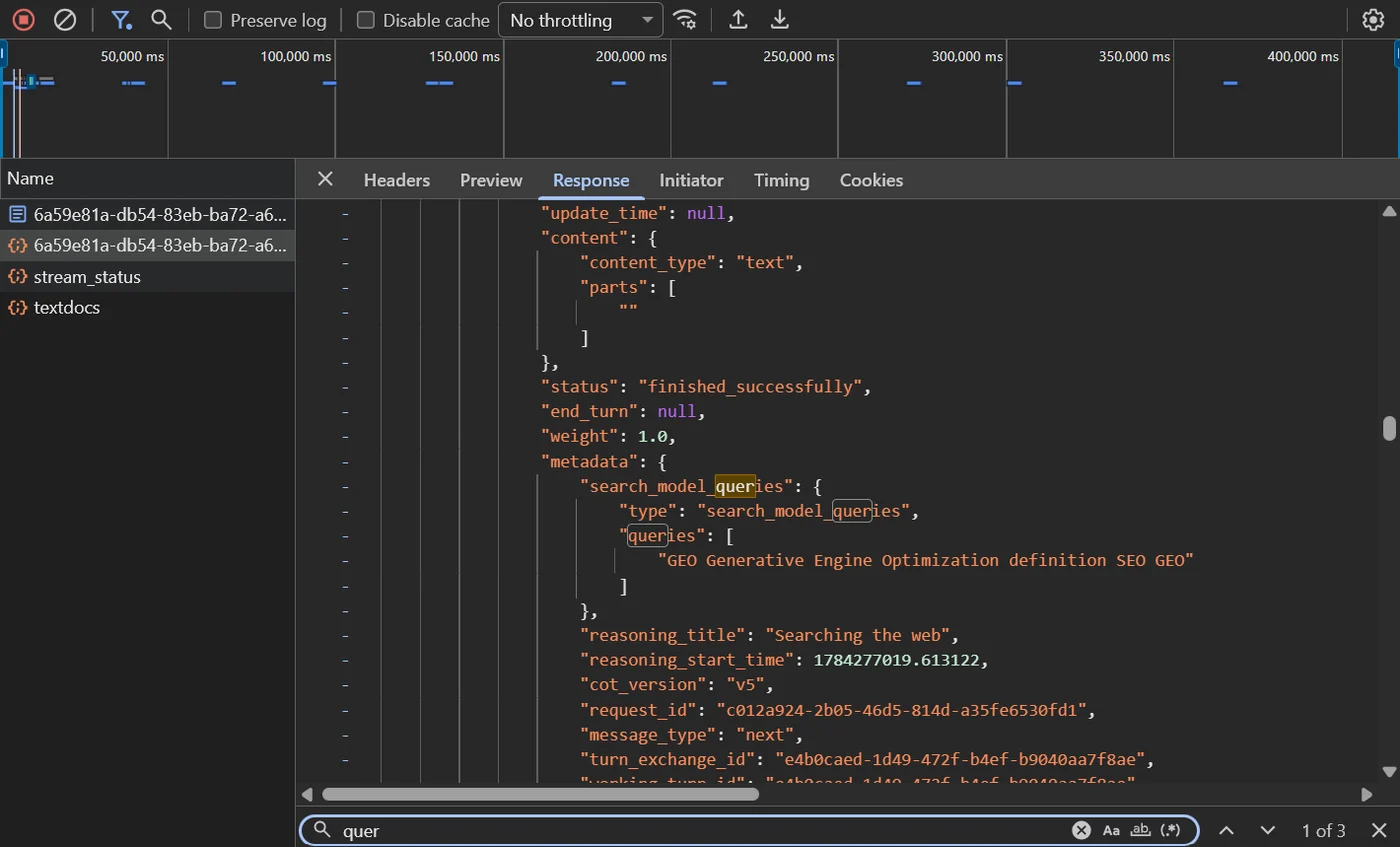1400x847 pixels.
Task: Click the 200,000 ms timeline marker
Action: tap(631, 57)
